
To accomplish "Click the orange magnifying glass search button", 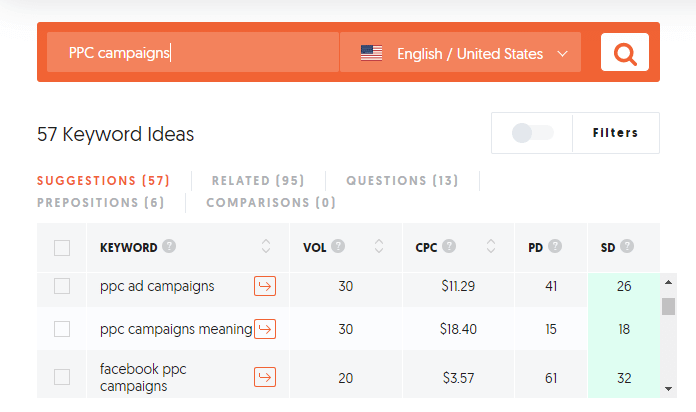I will [x=625, y=52].
